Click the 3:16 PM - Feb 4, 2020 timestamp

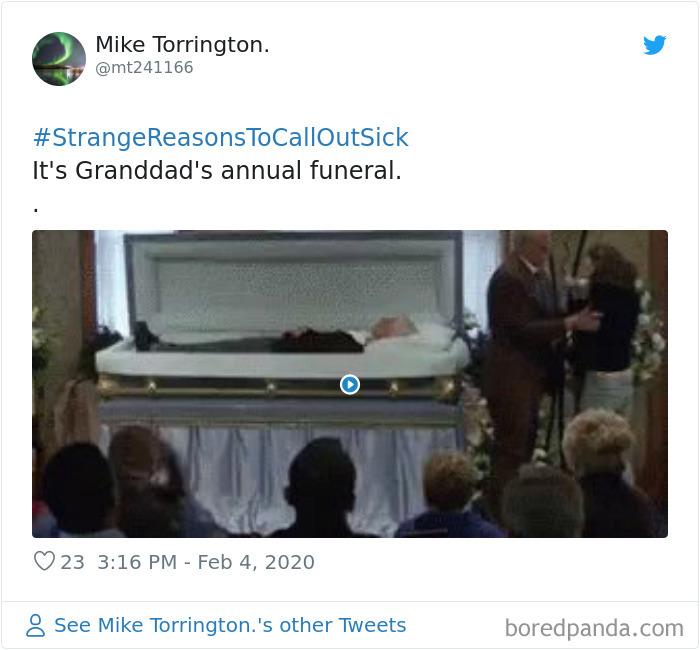(206, 562)
